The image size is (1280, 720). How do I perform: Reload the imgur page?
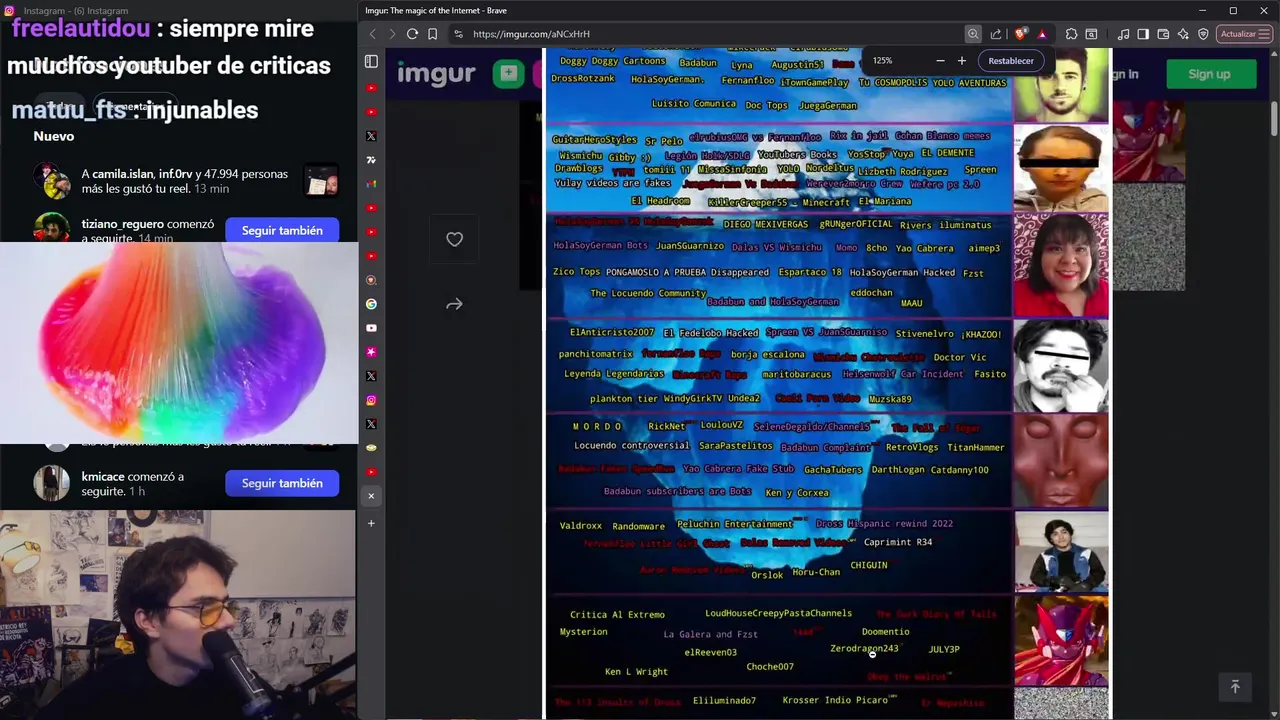point(412,34)
